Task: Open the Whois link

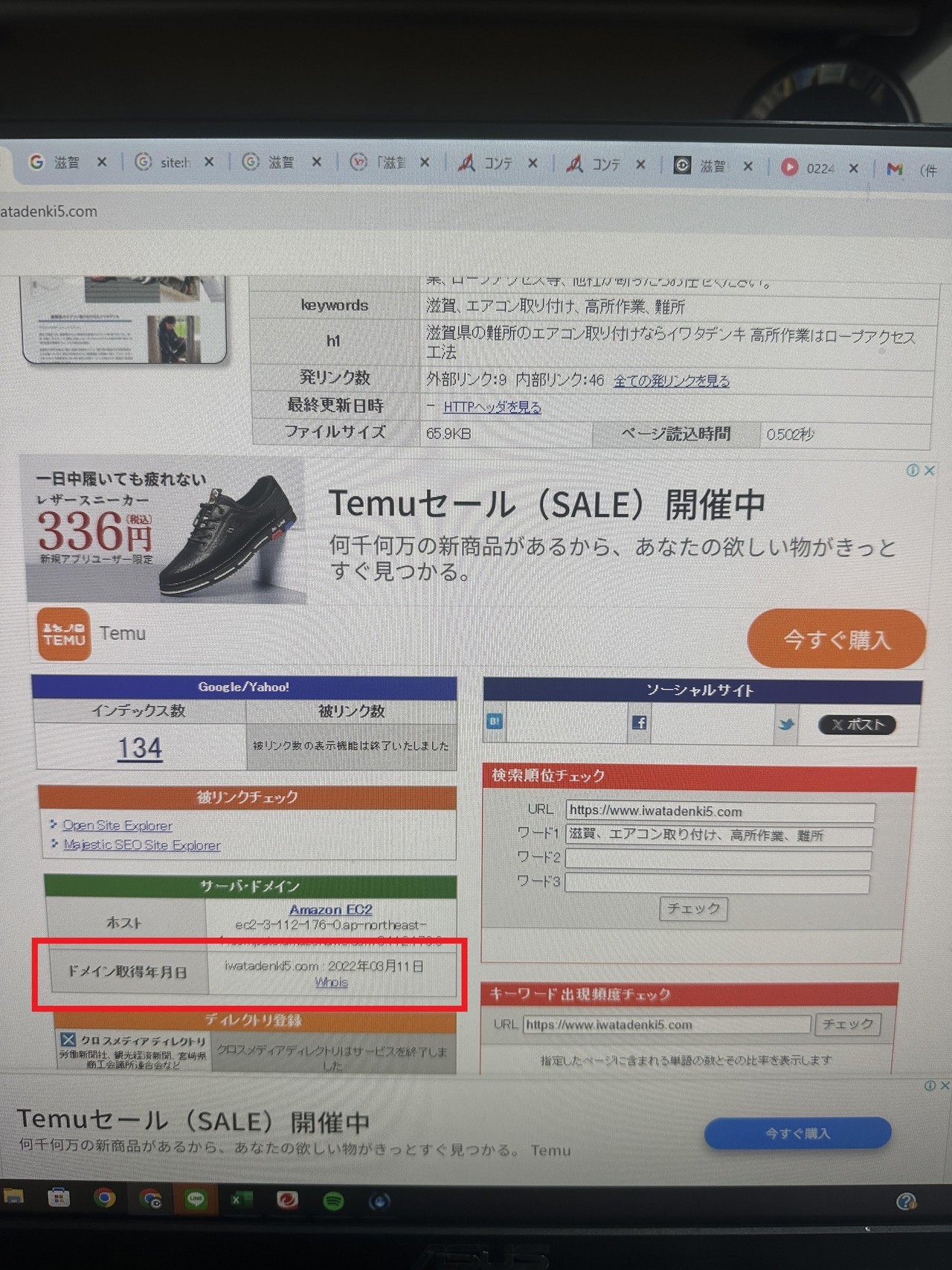Action: point(331,982)
